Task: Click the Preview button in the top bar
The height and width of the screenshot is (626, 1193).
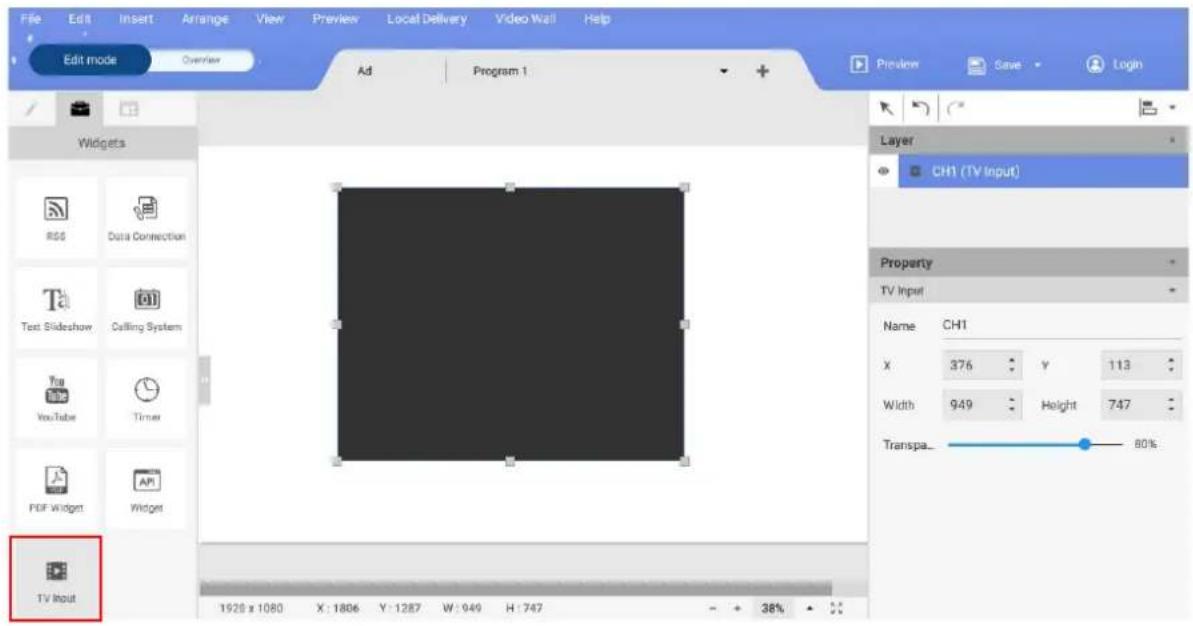Action: click(x=884, y=65)
